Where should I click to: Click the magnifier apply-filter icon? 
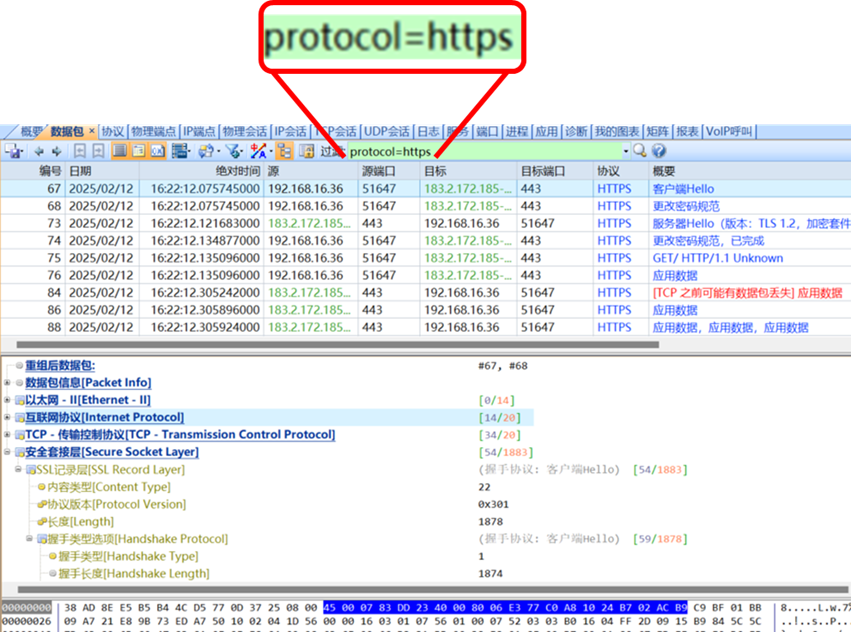640,150
